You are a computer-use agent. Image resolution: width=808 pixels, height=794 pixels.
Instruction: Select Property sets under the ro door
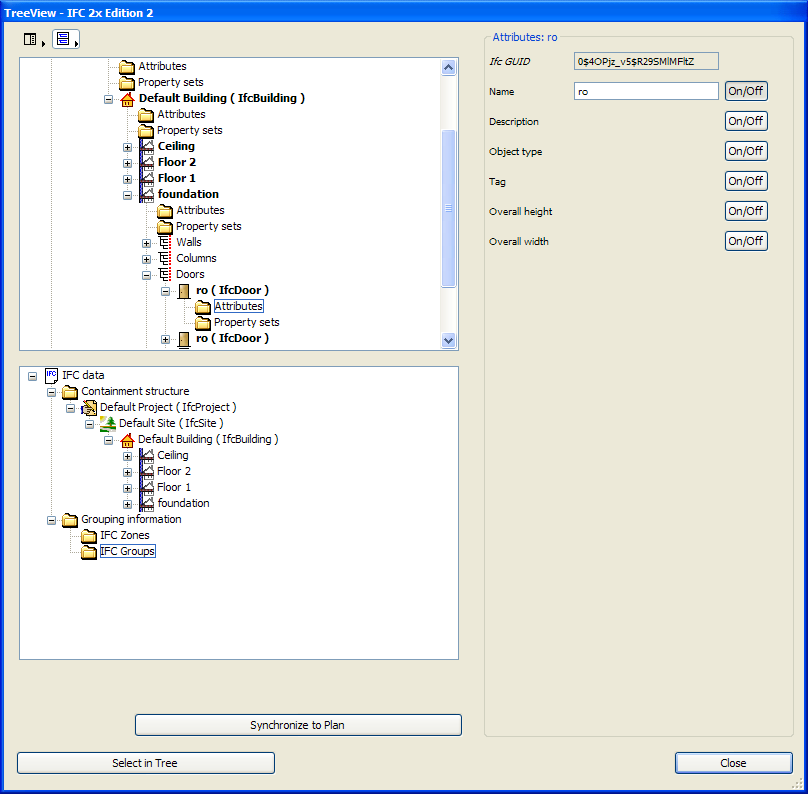pyautogui.click(x=246, y=322)
